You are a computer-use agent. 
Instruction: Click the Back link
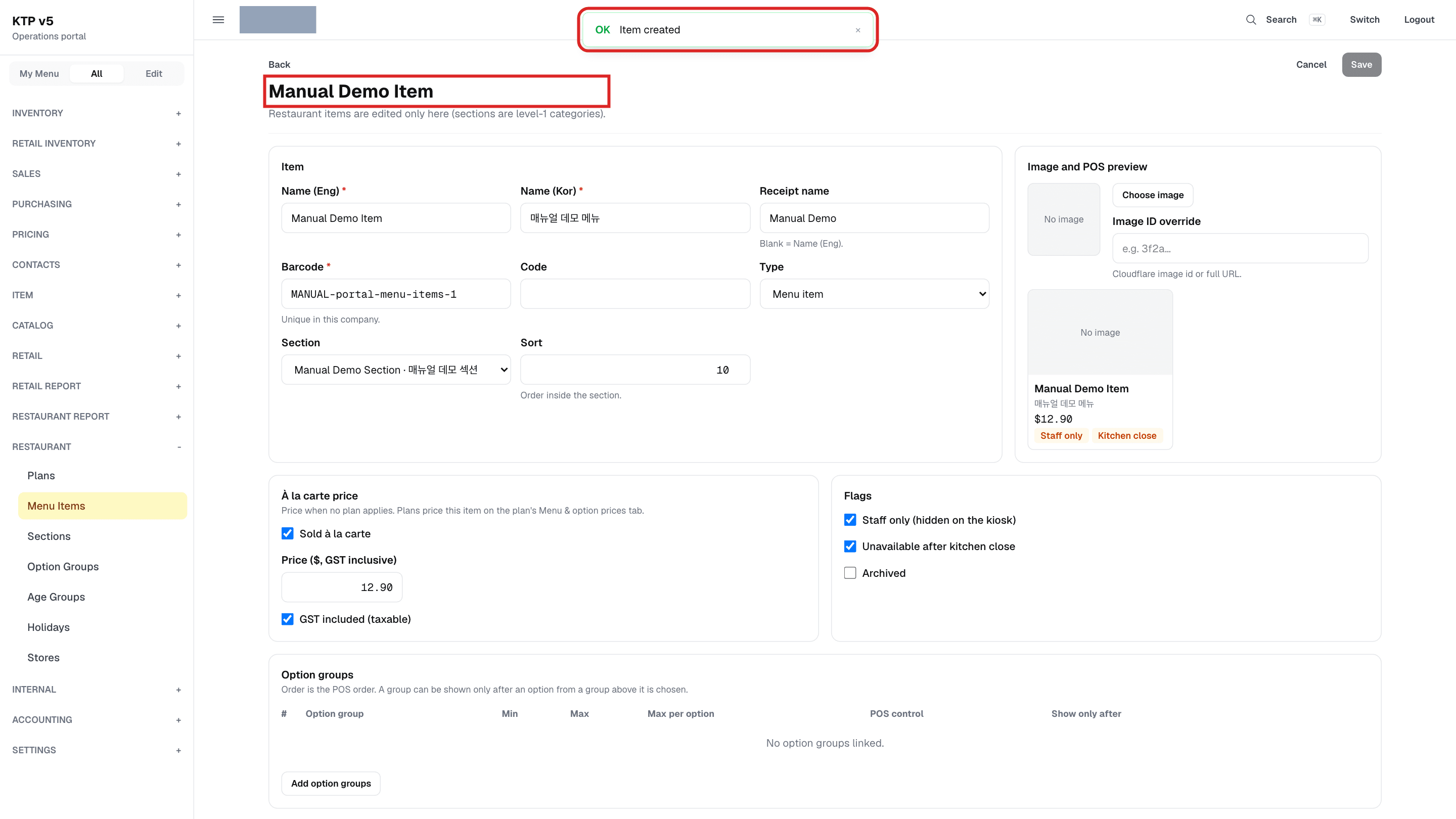tap(279, 64)
